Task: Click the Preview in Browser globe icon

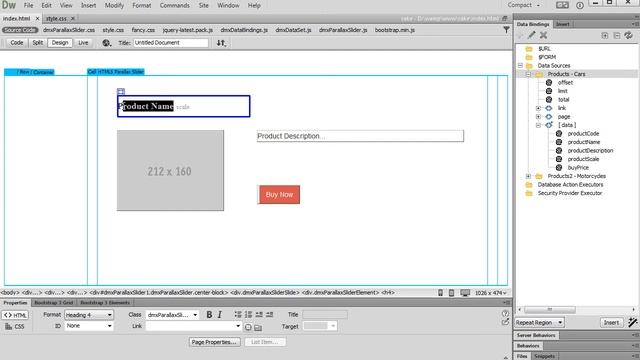Action: tap(107, 43)
